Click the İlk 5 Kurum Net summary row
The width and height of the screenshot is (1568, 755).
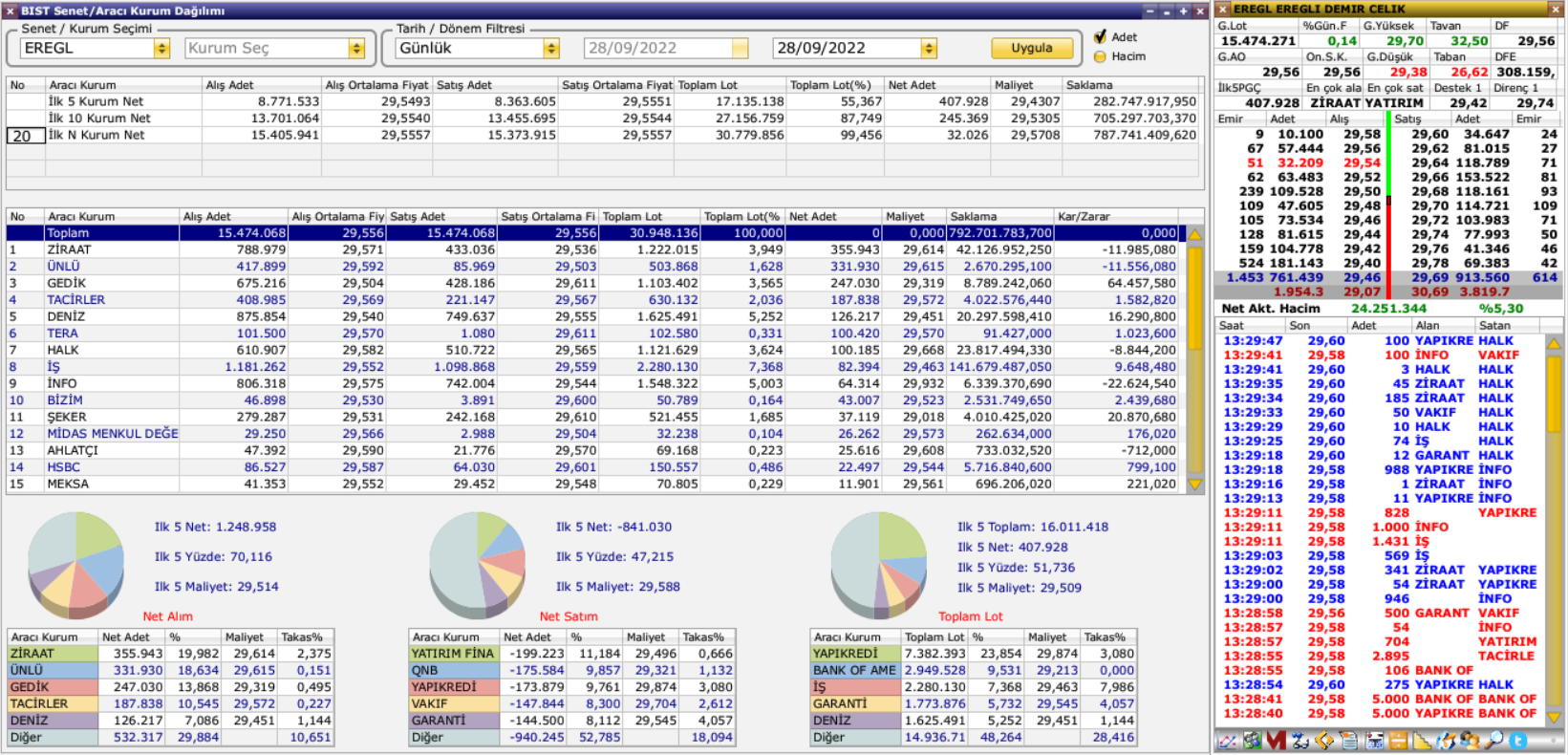tap(604, 101)
